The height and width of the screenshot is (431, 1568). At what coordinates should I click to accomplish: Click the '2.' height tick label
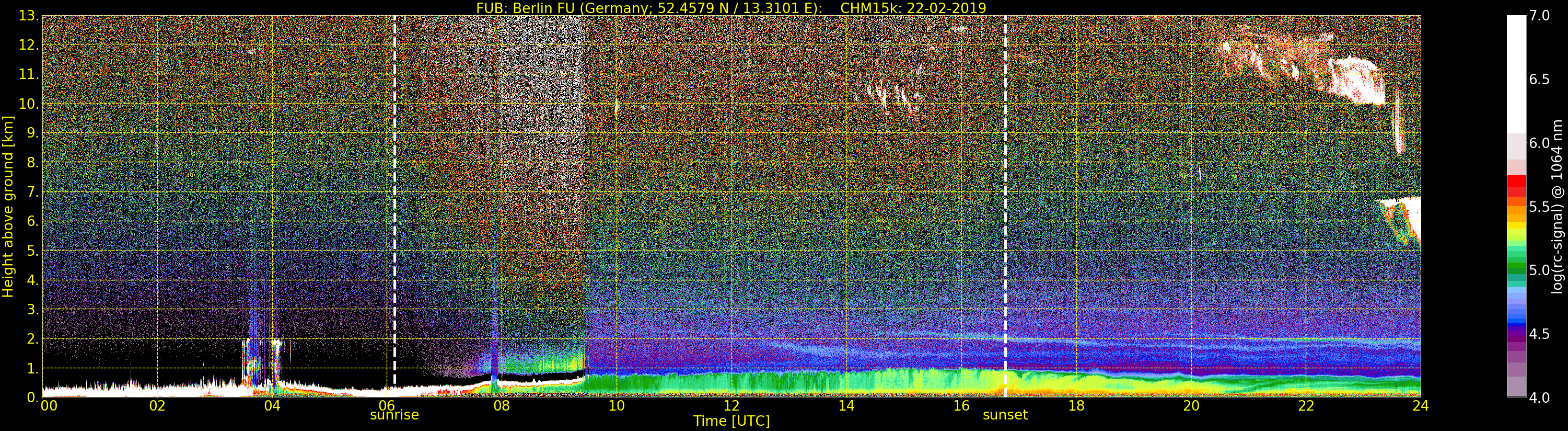tap(33, 338)
